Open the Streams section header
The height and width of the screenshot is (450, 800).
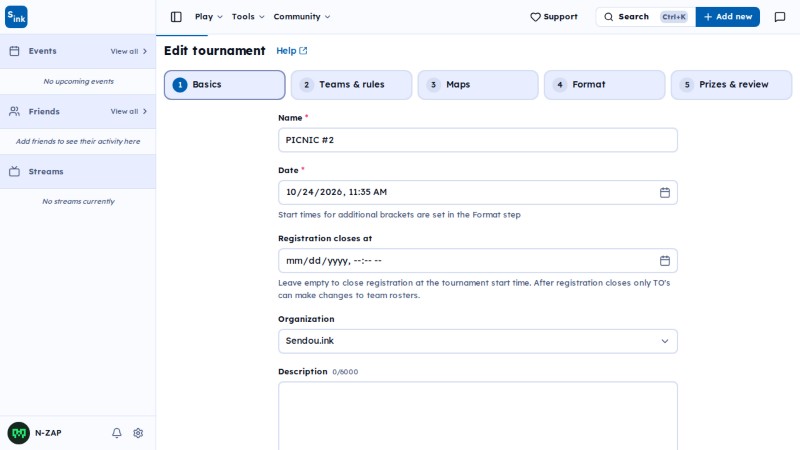[x=78, y=171]
